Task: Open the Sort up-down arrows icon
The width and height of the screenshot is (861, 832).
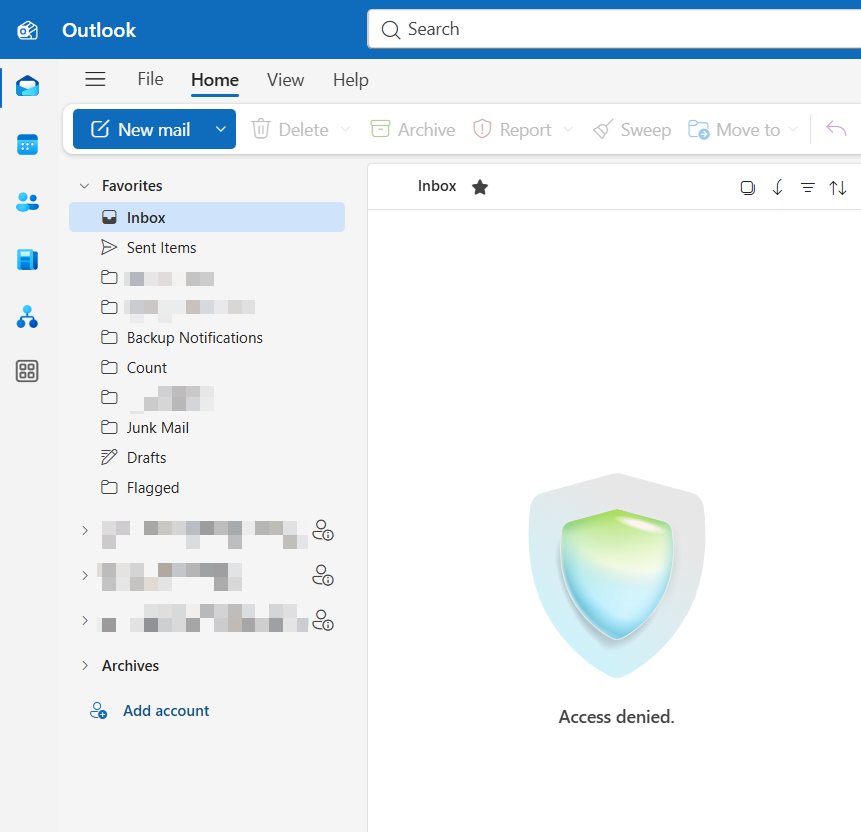Action: pos(838,188)
